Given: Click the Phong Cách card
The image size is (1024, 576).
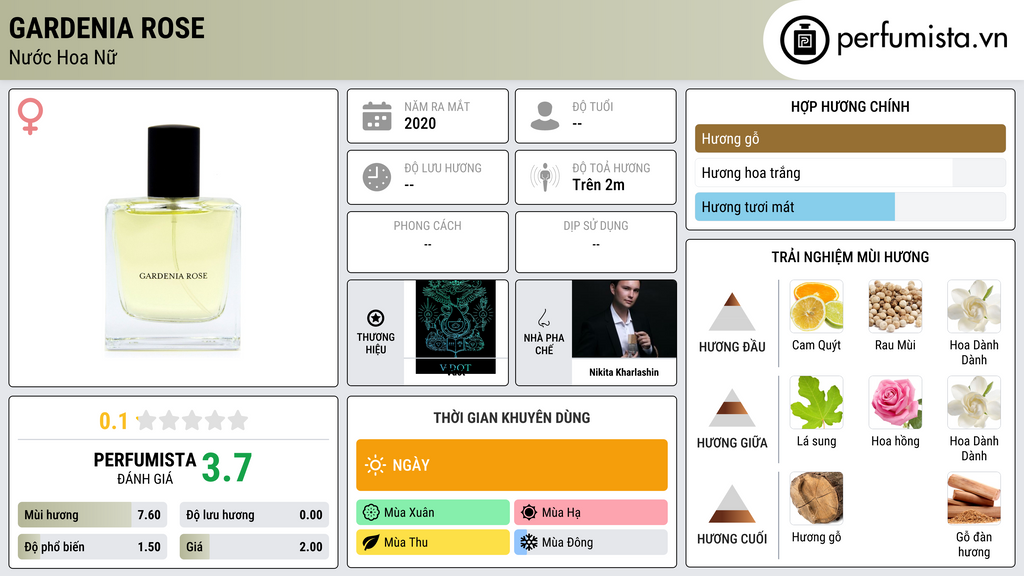Looking at the screenshot, I should pyautogui.click(x=427, y=242).
